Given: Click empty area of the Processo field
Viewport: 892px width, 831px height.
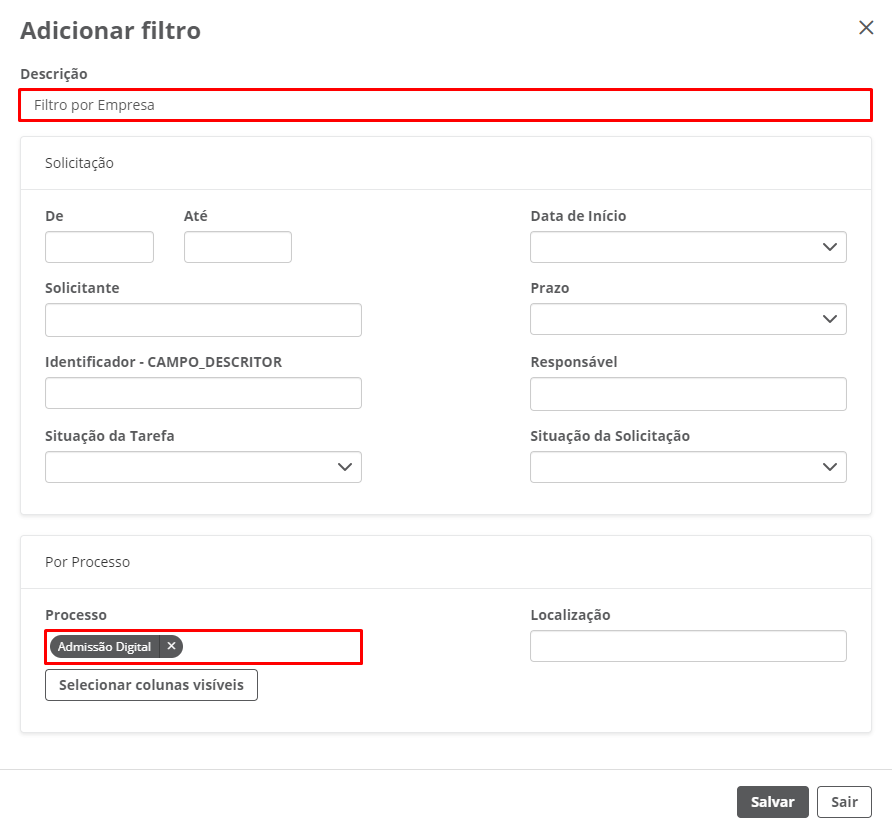Looking at the screenshot, I should (270, 647).
